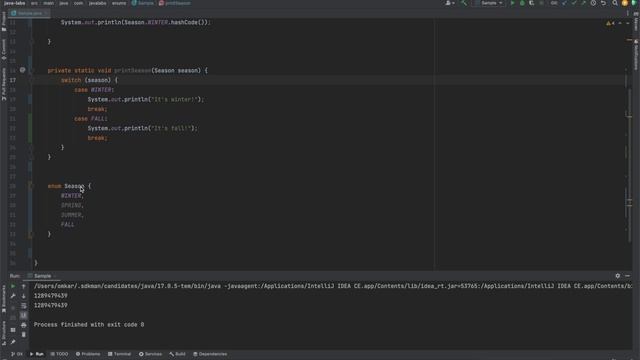Click the Search Everywhere magnifier icon
The width and height of the screenshot is (640, 360).
coord(615,3)
